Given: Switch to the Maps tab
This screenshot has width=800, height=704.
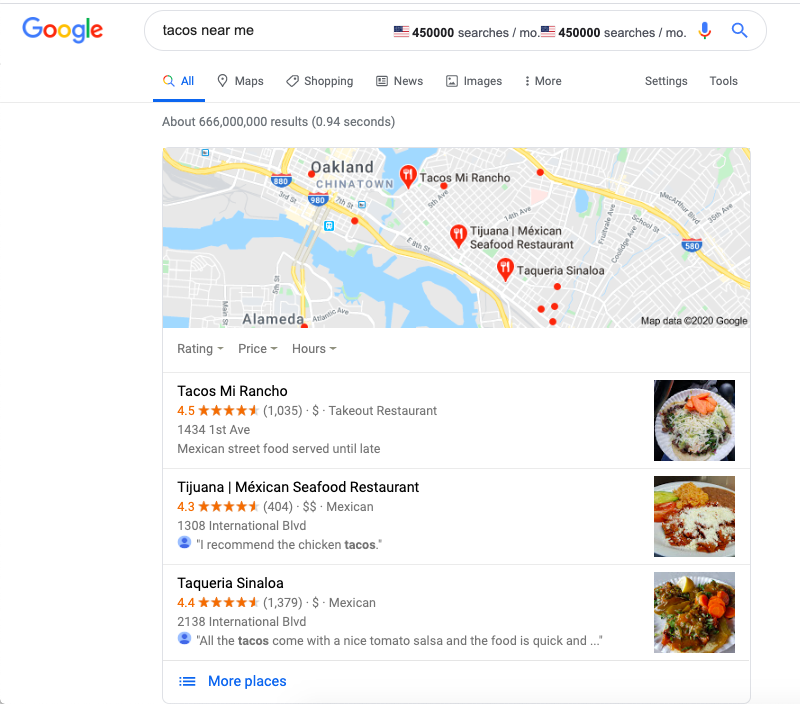Looking at the screenshot, I should click(x=240, y=81).
